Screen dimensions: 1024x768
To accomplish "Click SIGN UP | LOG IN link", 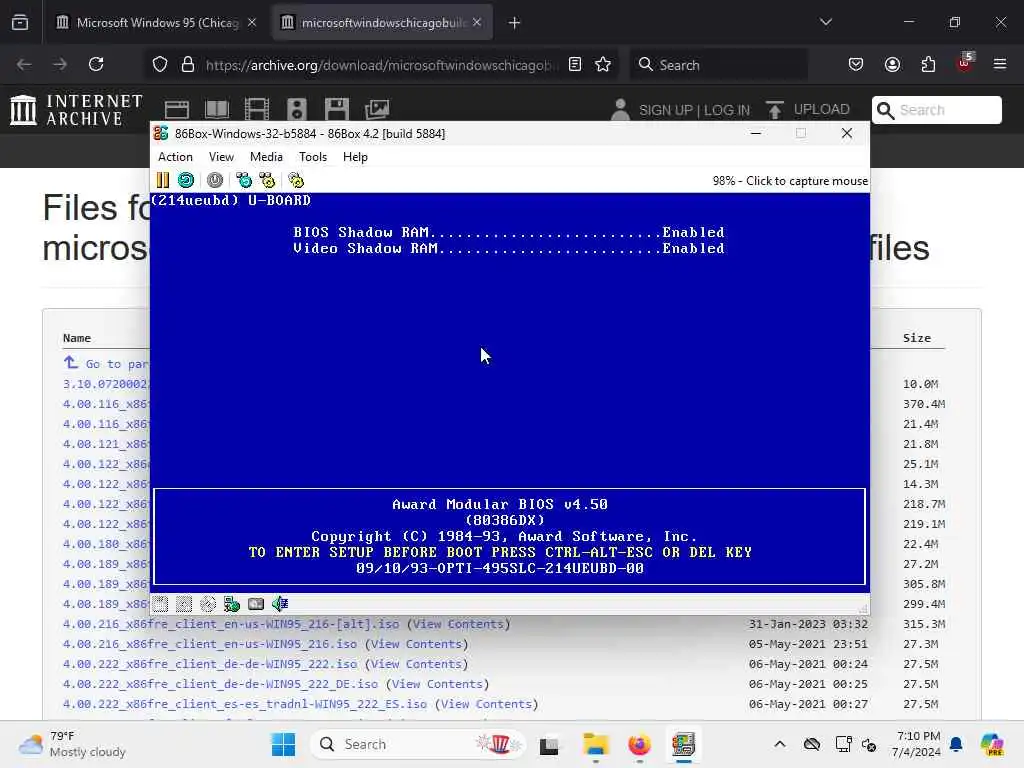I will pos(694,110).
